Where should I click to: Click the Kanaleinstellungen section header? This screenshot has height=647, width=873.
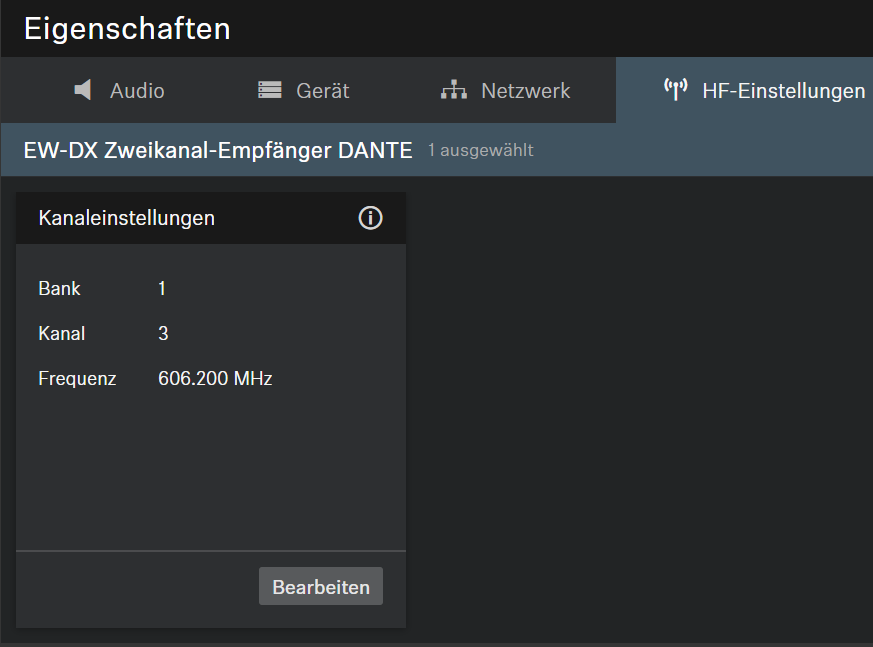[127, 218]
